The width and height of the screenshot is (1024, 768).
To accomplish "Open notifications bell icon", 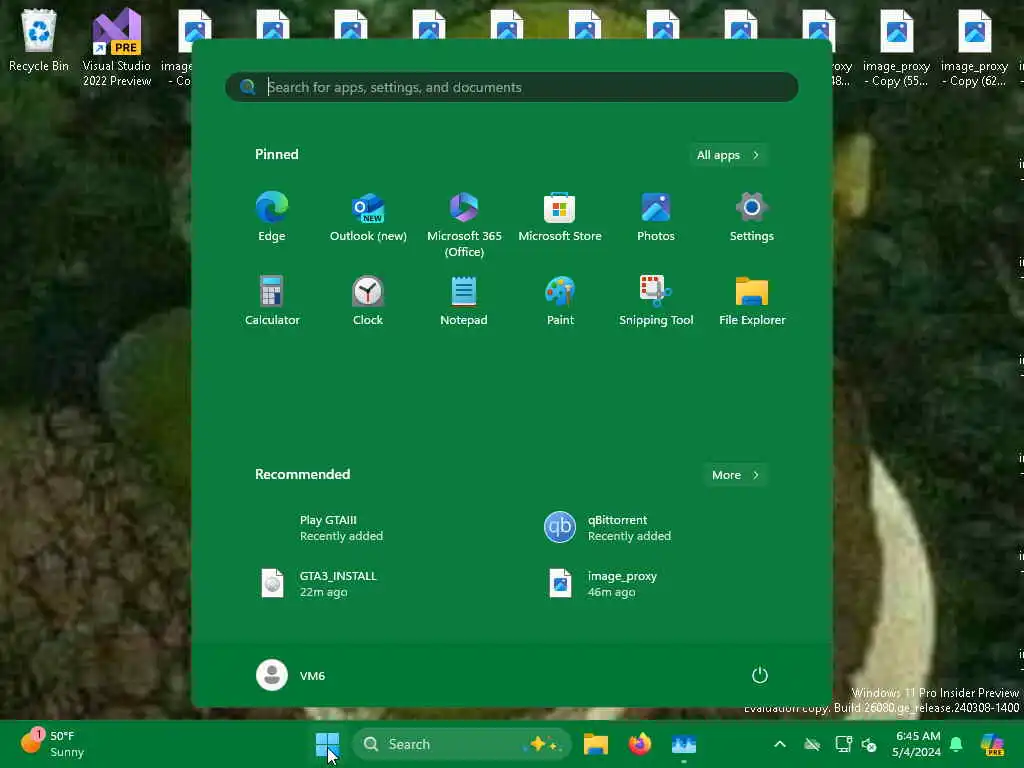I will pyautogui.click(x=956, y=744).
